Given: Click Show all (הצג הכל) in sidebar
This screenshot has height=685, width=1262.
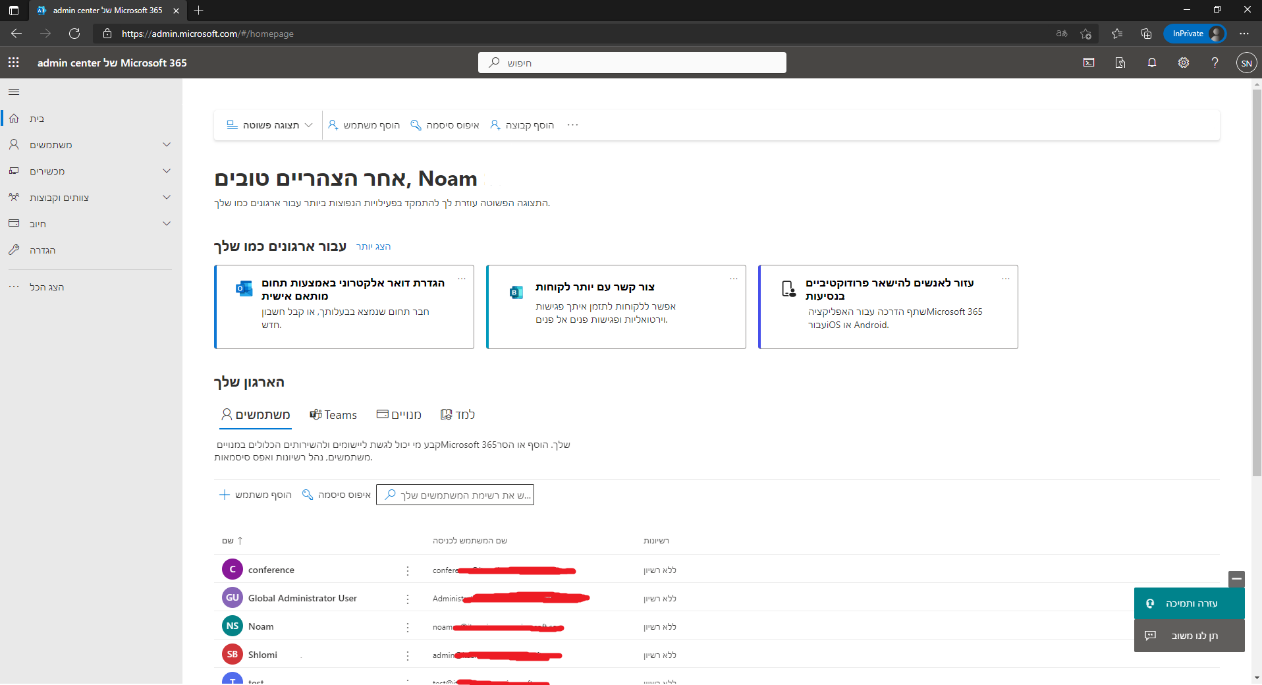Looking at the screenshot, I should (x=91, y=287).
